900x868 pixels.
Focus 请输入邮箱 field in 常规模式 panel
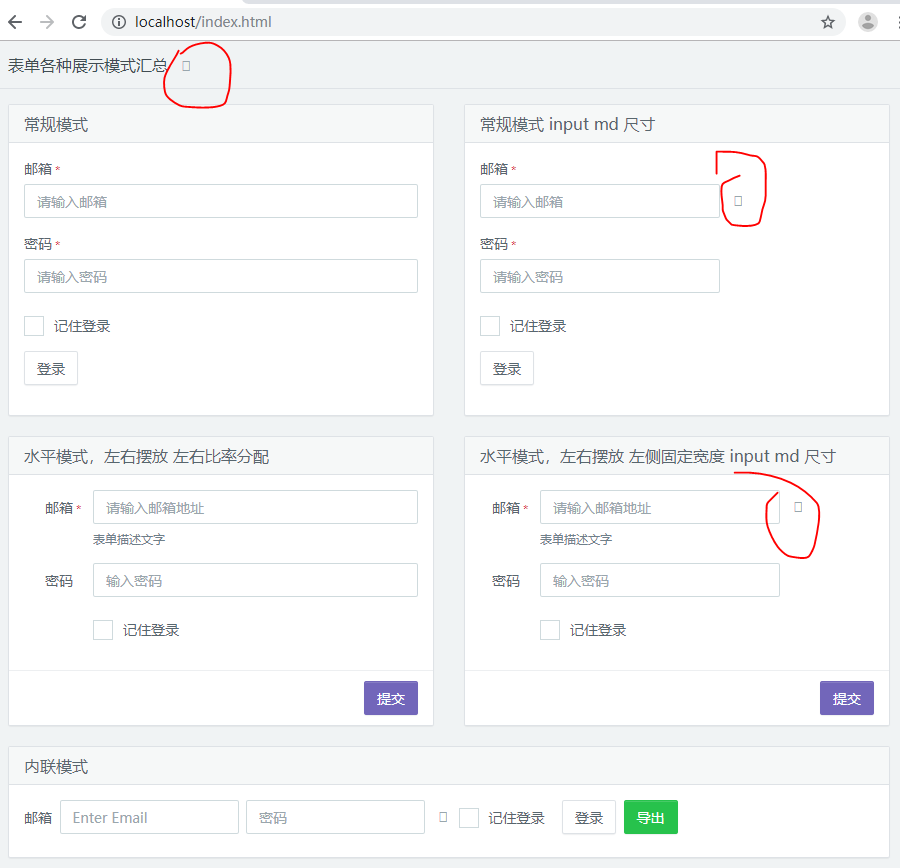221,202
